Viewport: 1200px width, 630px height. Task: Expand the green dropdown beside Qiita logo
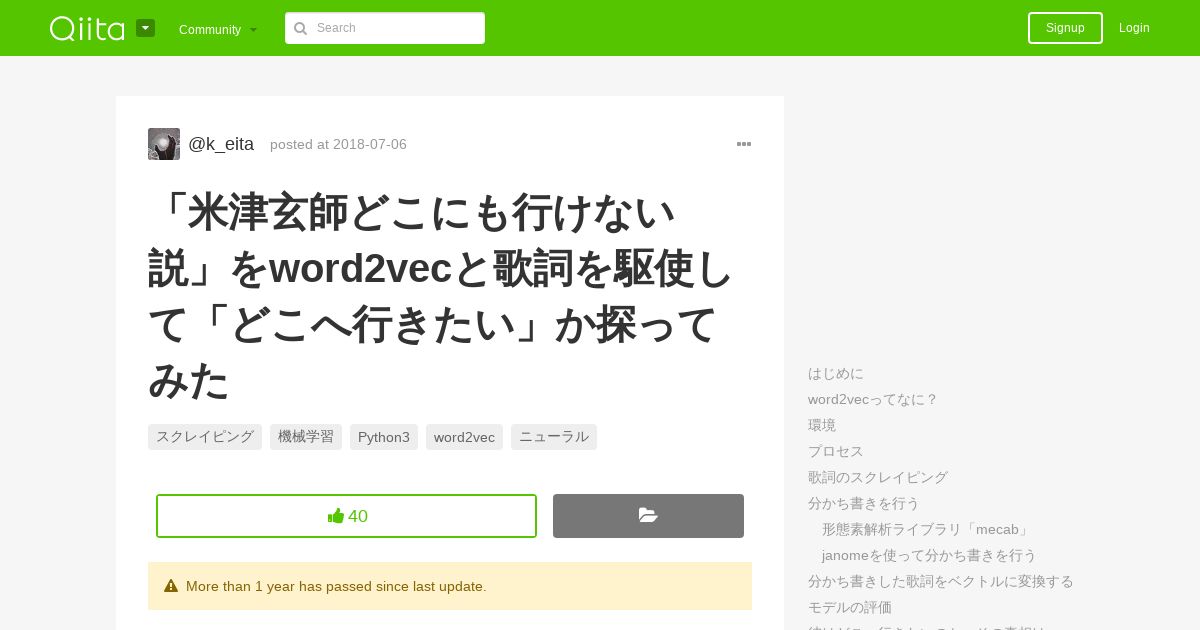click(x=145, y=28)
